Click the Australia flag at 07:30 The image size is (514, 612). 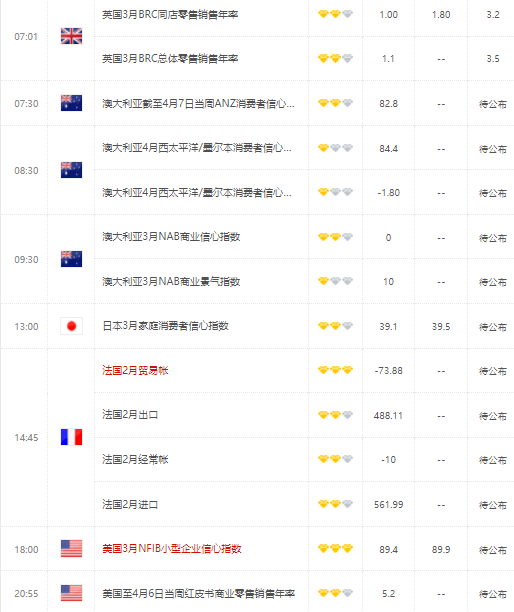(x=71, y=103)
